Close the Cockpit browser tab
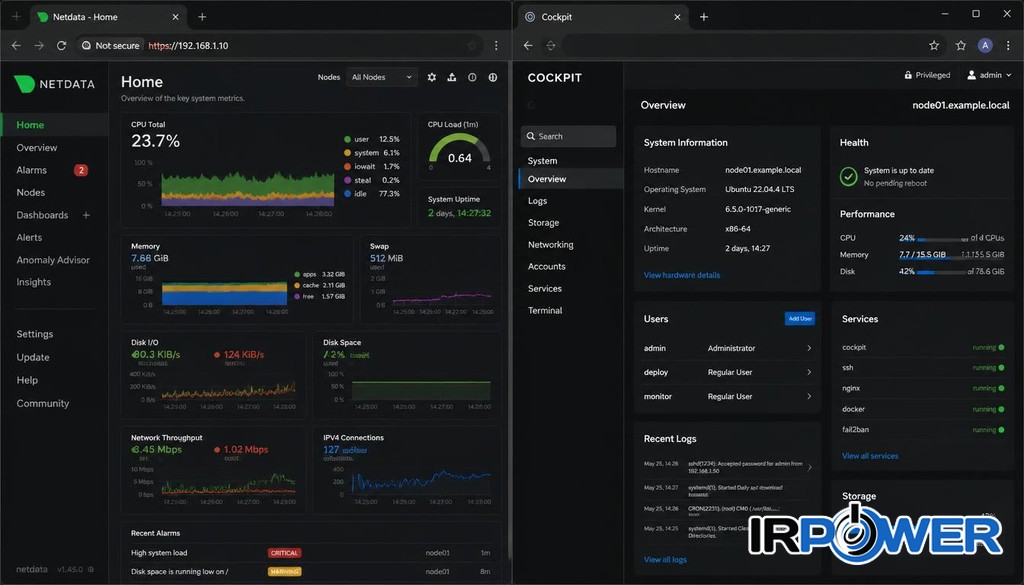This screenshot has width=1024, height=585. click(x=677, y=17)
